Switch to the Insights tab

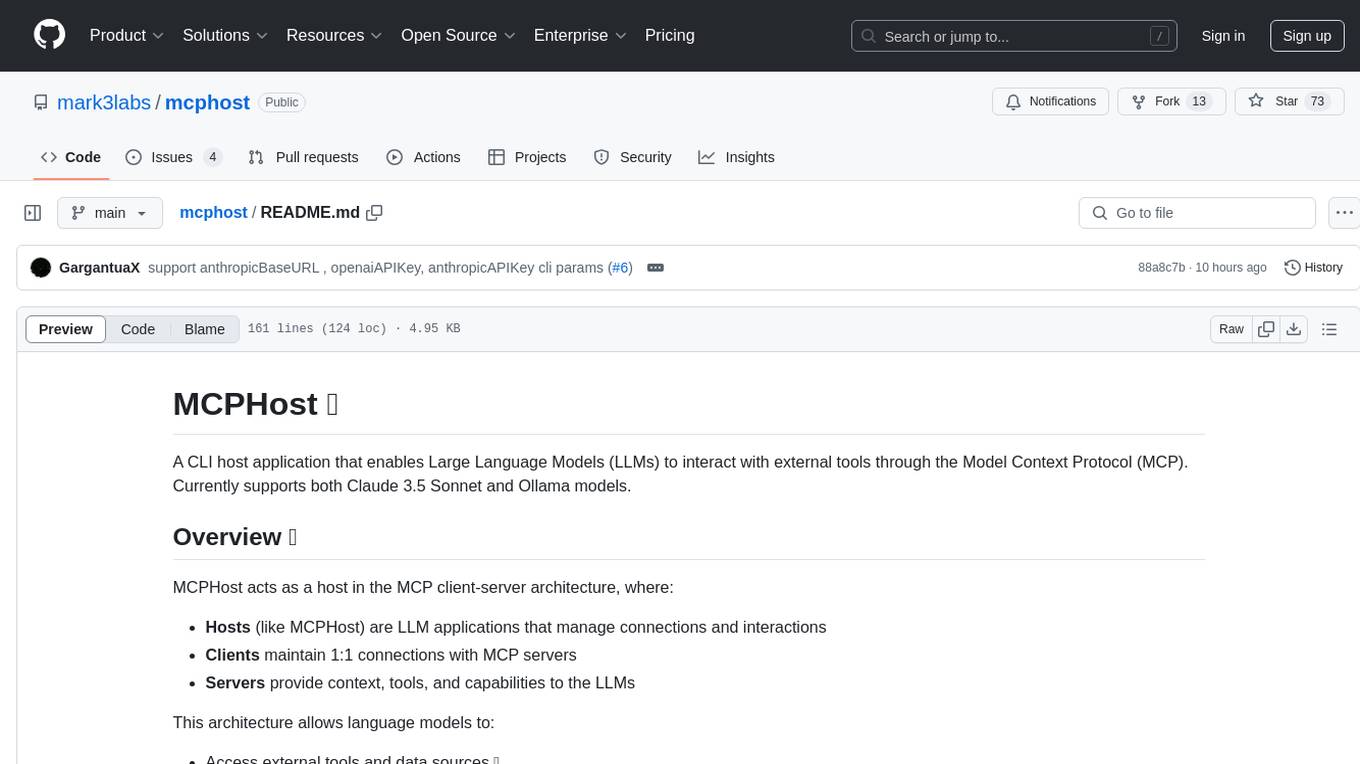click(736, 157)
